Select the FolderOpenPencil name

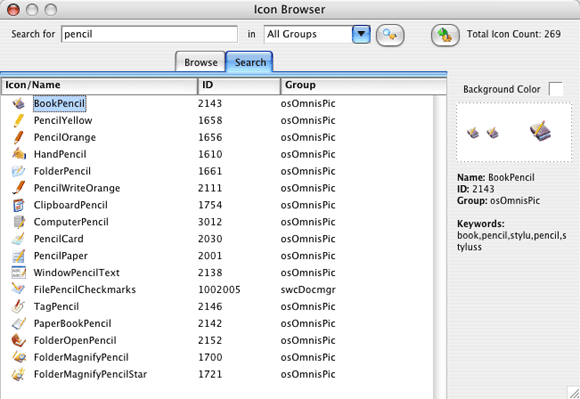coord(75,341)
